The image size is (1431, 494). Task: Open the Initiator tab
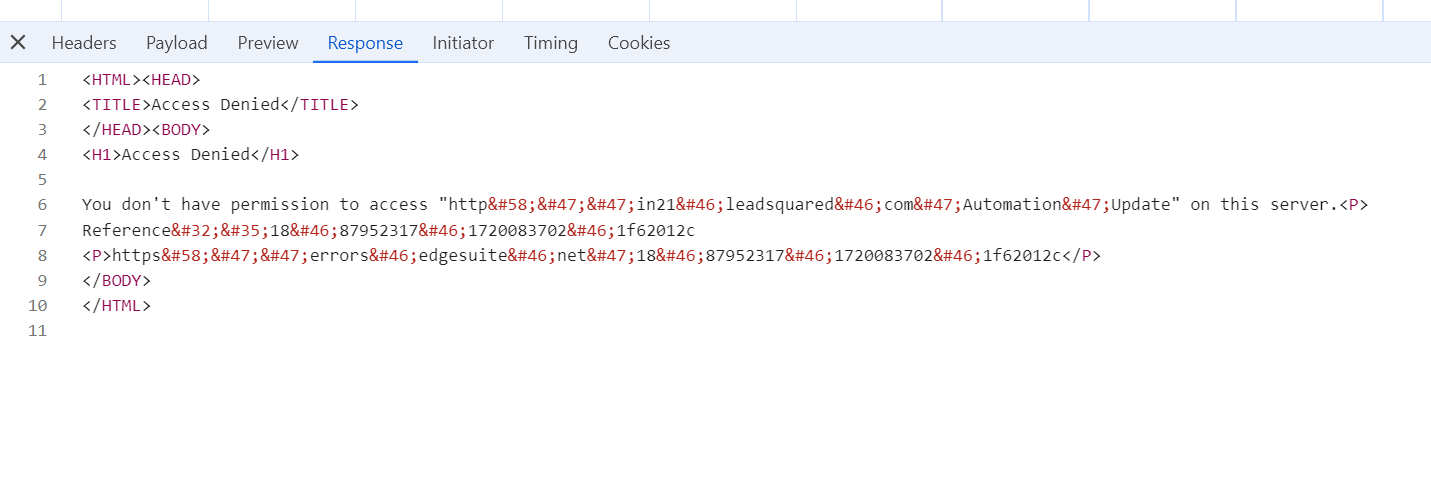point(463,43)
